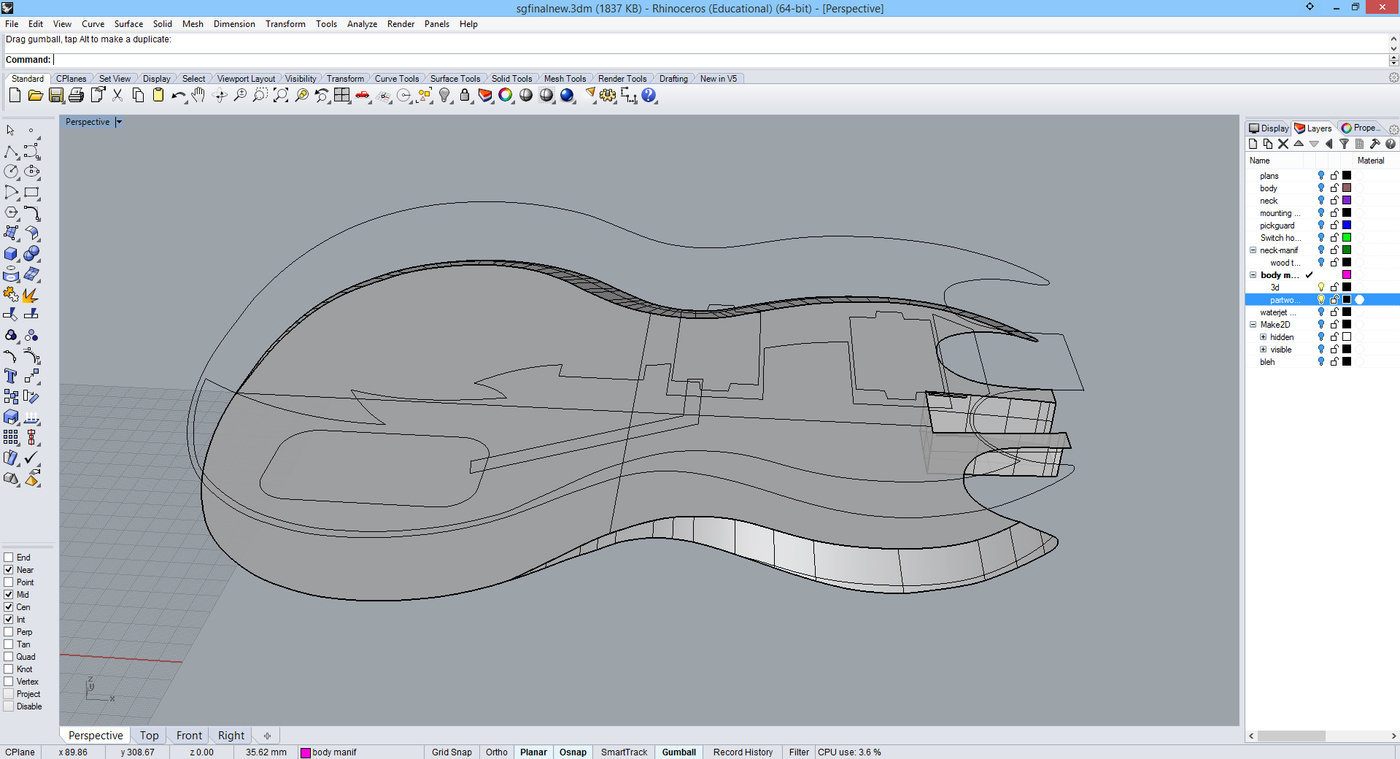Toggle visibility bulb of pickguard layer
The height and width of the screenshot is (759, 1400).
(x=1321, y=225)
